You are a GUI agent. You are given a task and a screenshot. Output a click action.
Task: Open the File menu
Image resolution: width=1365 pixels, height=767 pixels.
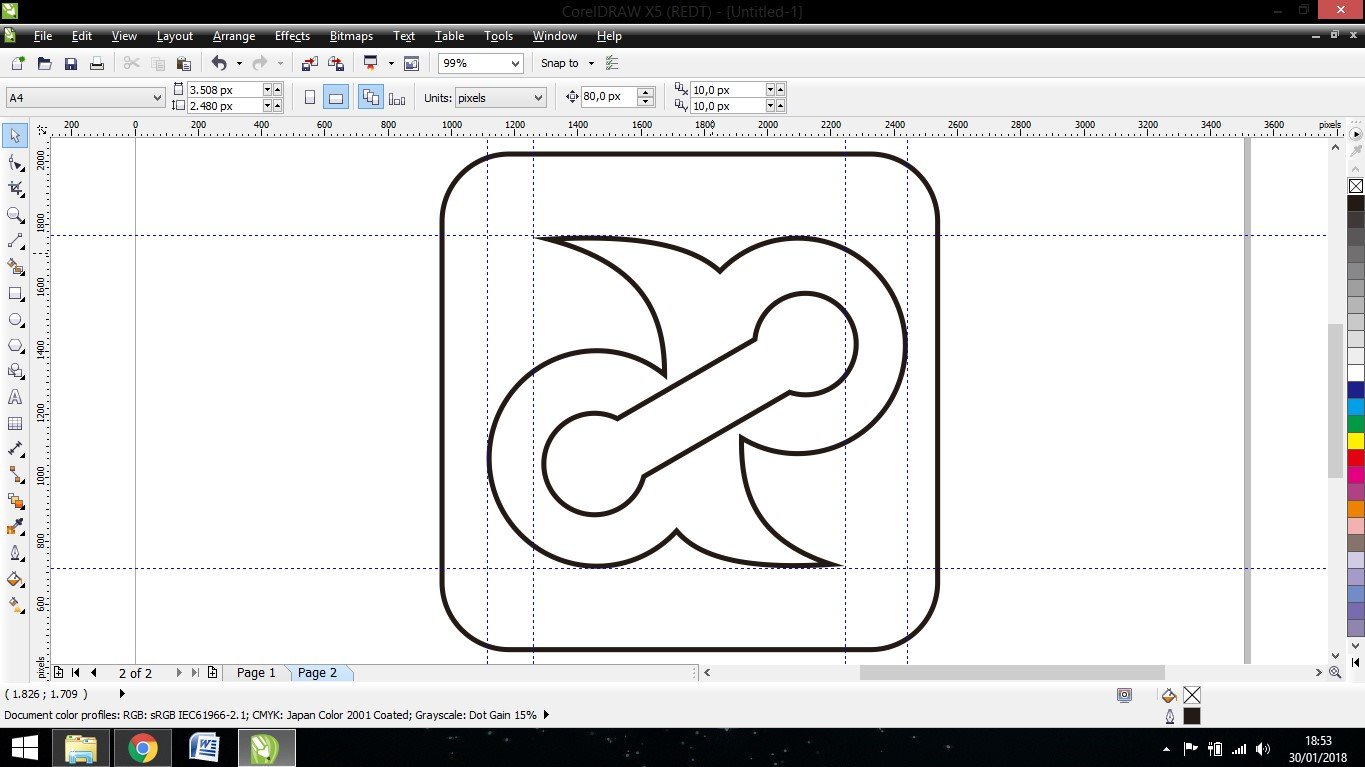(x=43, y=36)
